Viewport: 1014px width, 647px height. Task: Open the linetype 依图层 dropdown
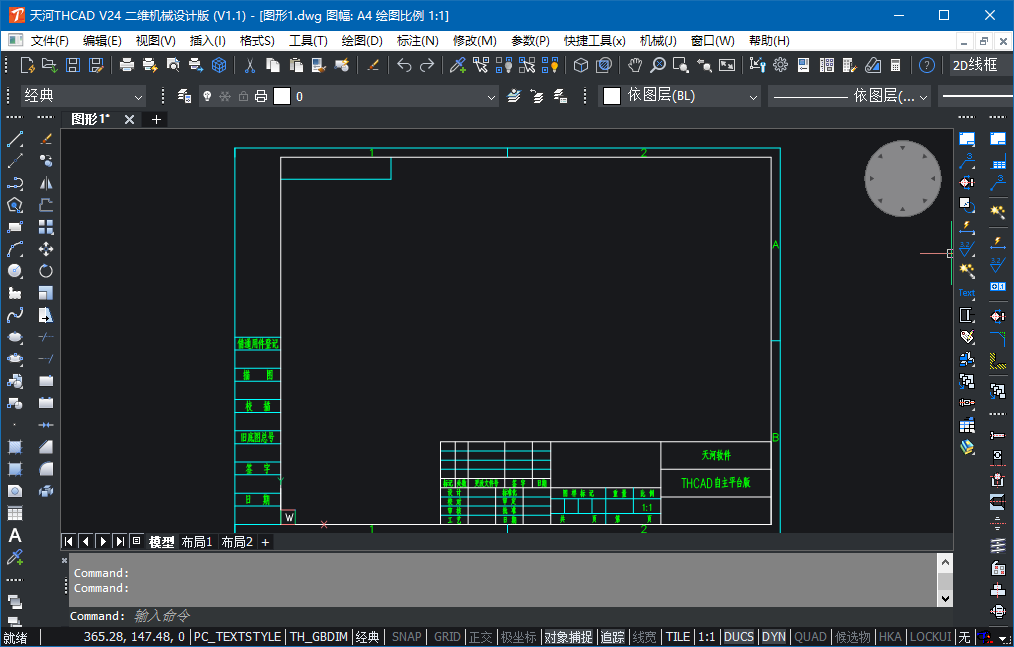tap(850, 96)
